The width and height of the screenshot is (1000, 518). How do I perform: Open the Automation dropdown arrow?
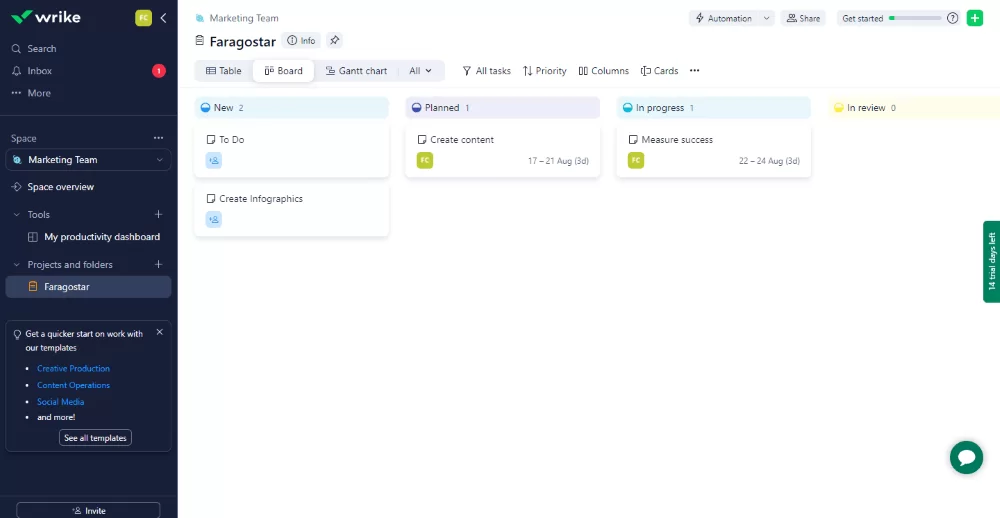[767, 18]
